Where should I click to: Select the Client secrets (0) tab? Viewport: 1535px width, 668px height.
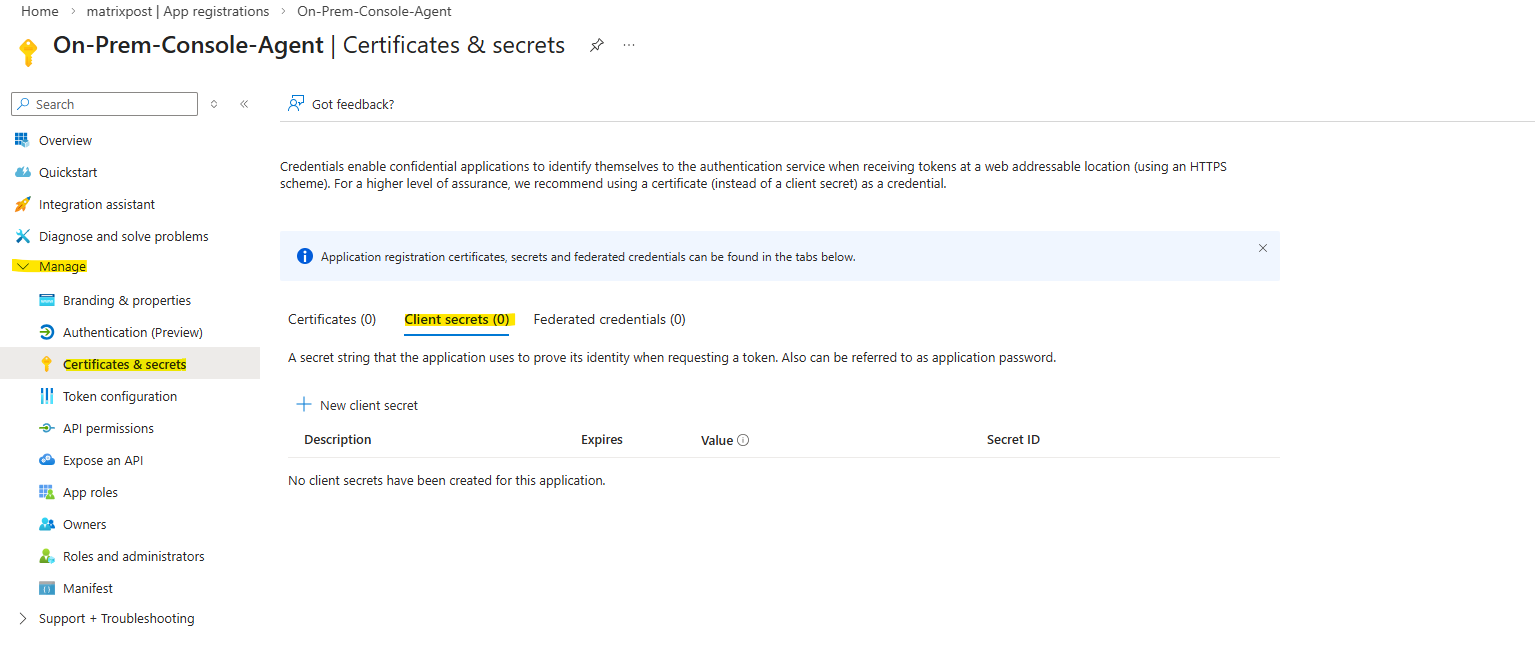point(457,319)
